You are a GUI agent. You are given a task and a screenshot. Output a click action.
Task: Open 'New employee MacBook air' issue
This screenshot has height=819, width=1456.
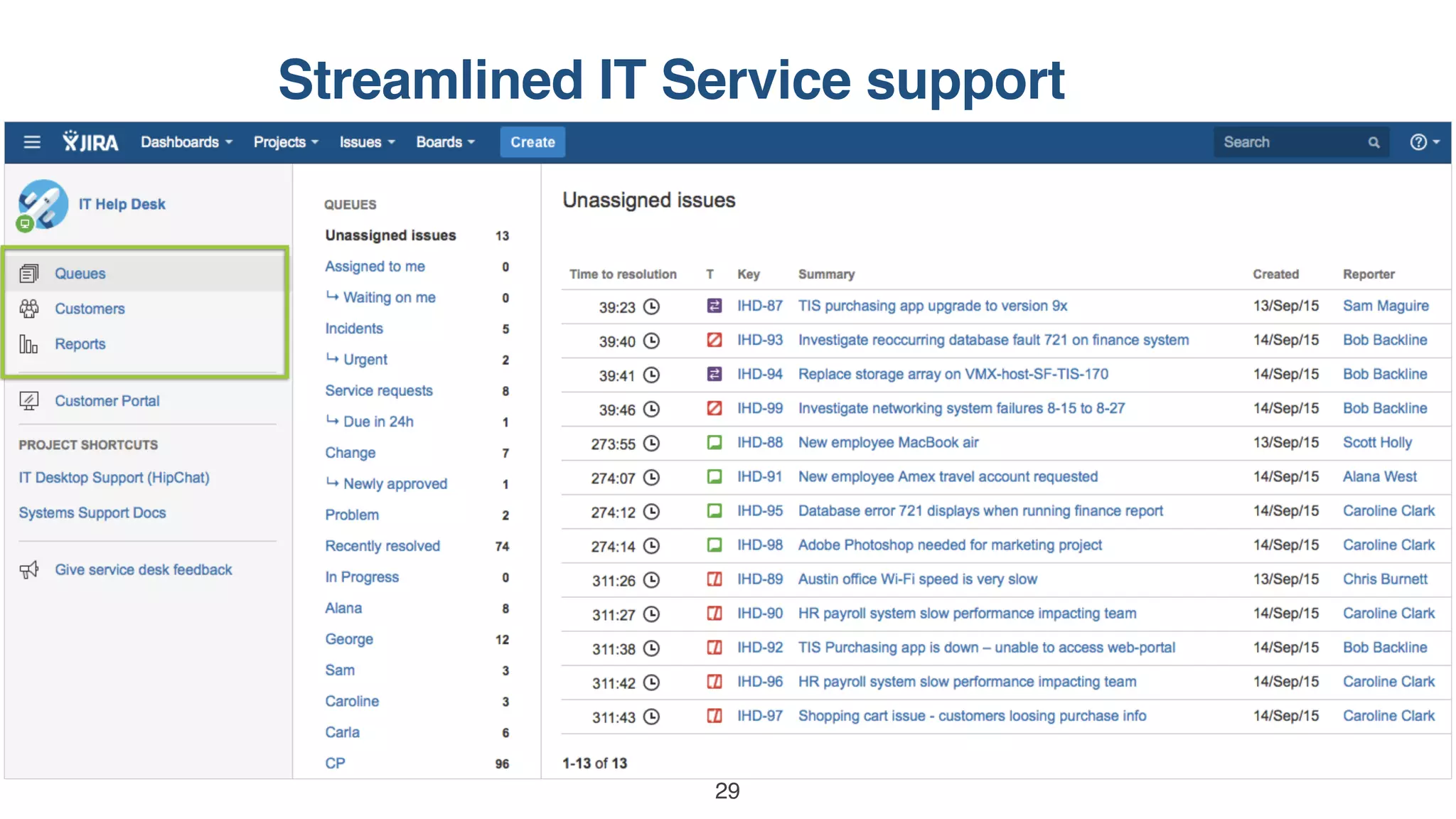888,442
